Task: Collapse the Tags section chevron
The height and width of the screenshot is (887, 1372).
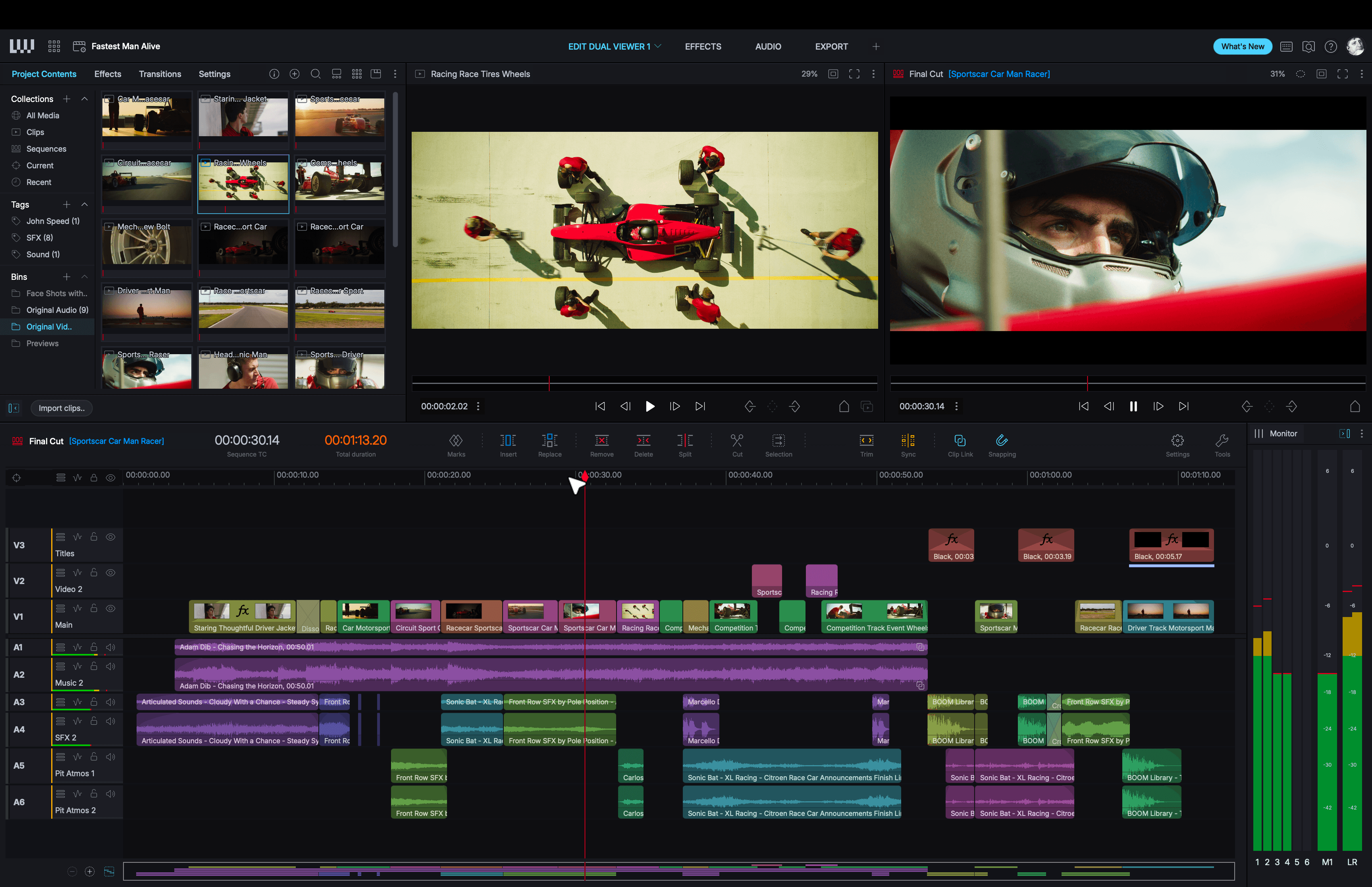Action: [85, 204]
